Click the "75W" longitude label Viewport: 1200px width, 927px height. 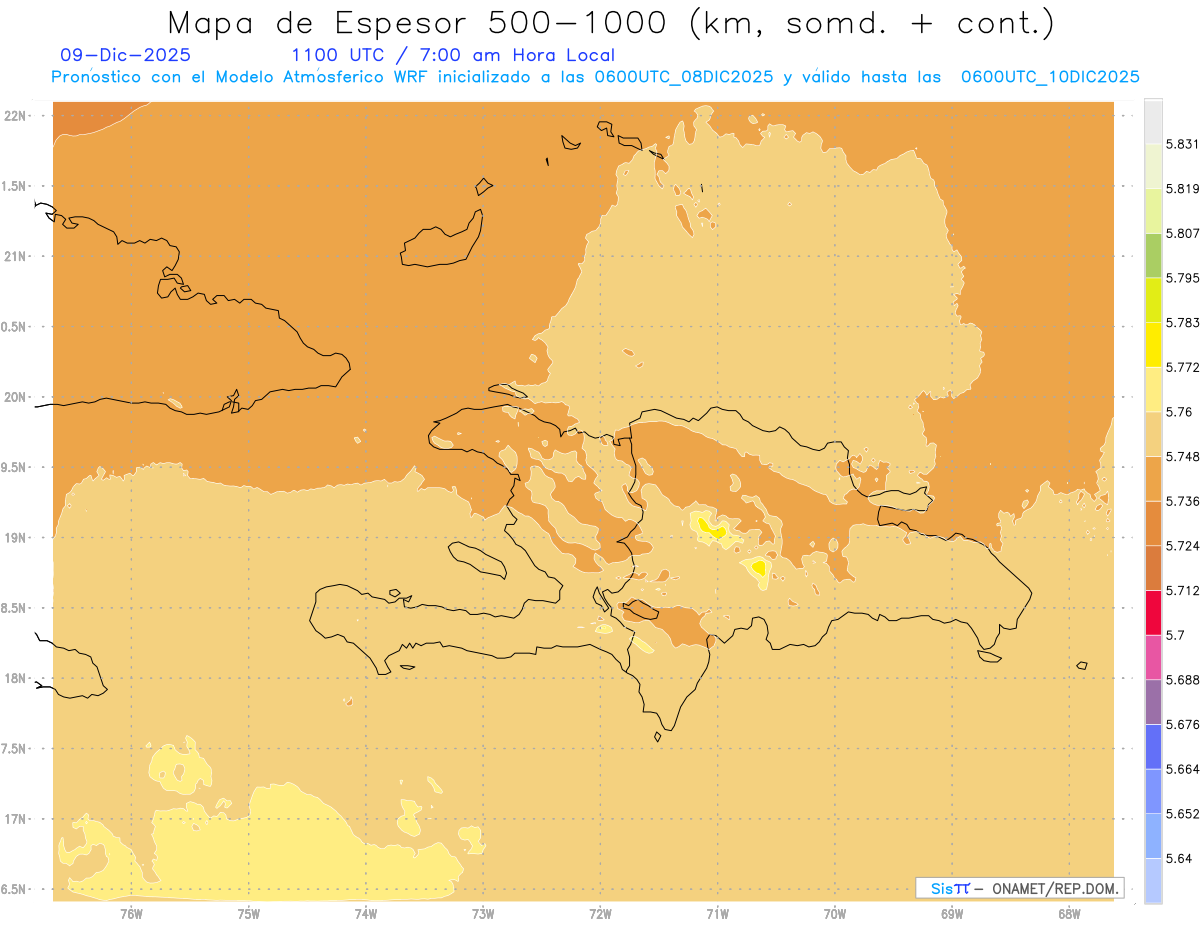[249, 913]
